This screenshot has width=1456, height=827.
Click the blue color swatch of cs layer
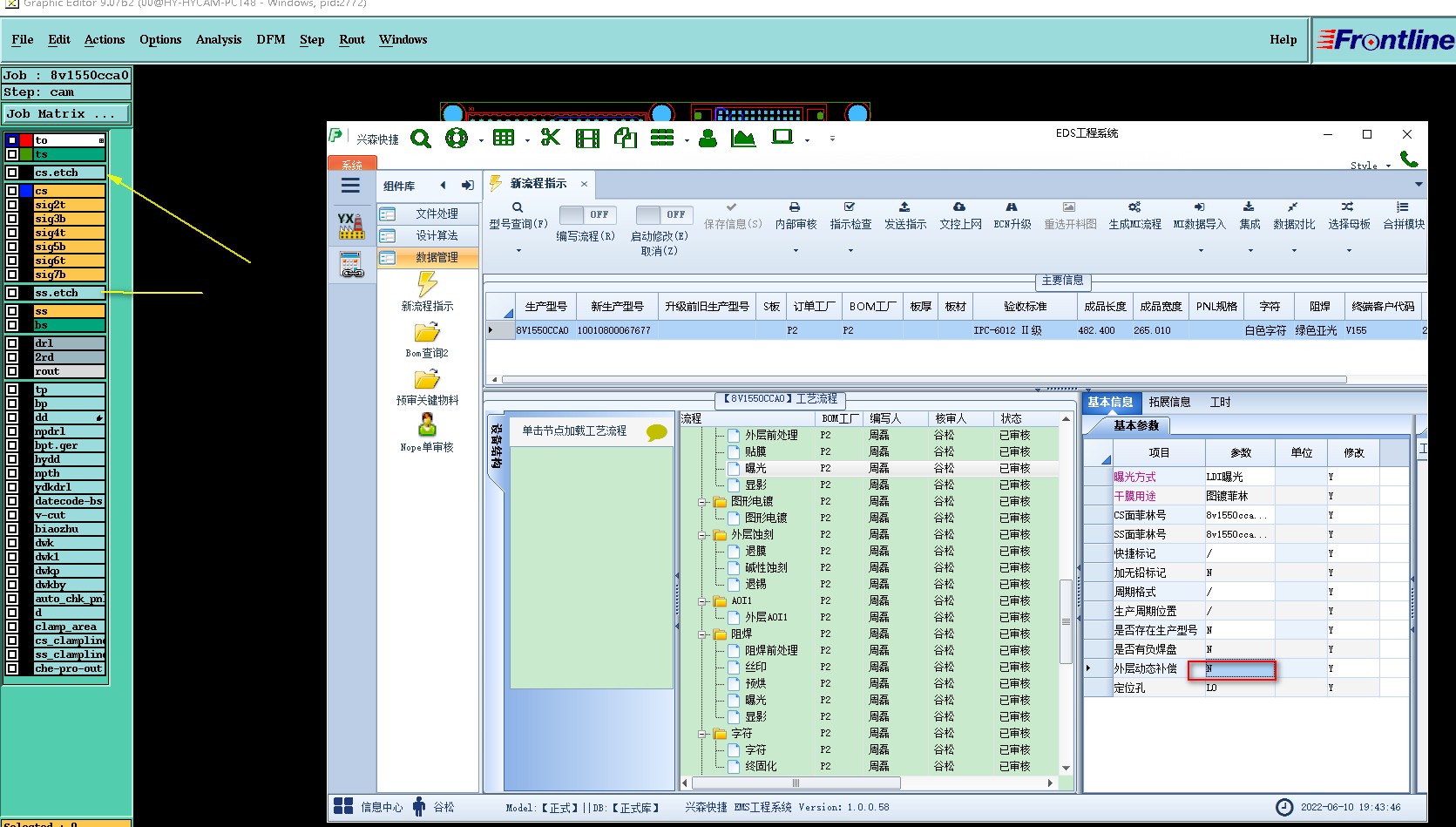pyautogui.click(x=26, y=191)
